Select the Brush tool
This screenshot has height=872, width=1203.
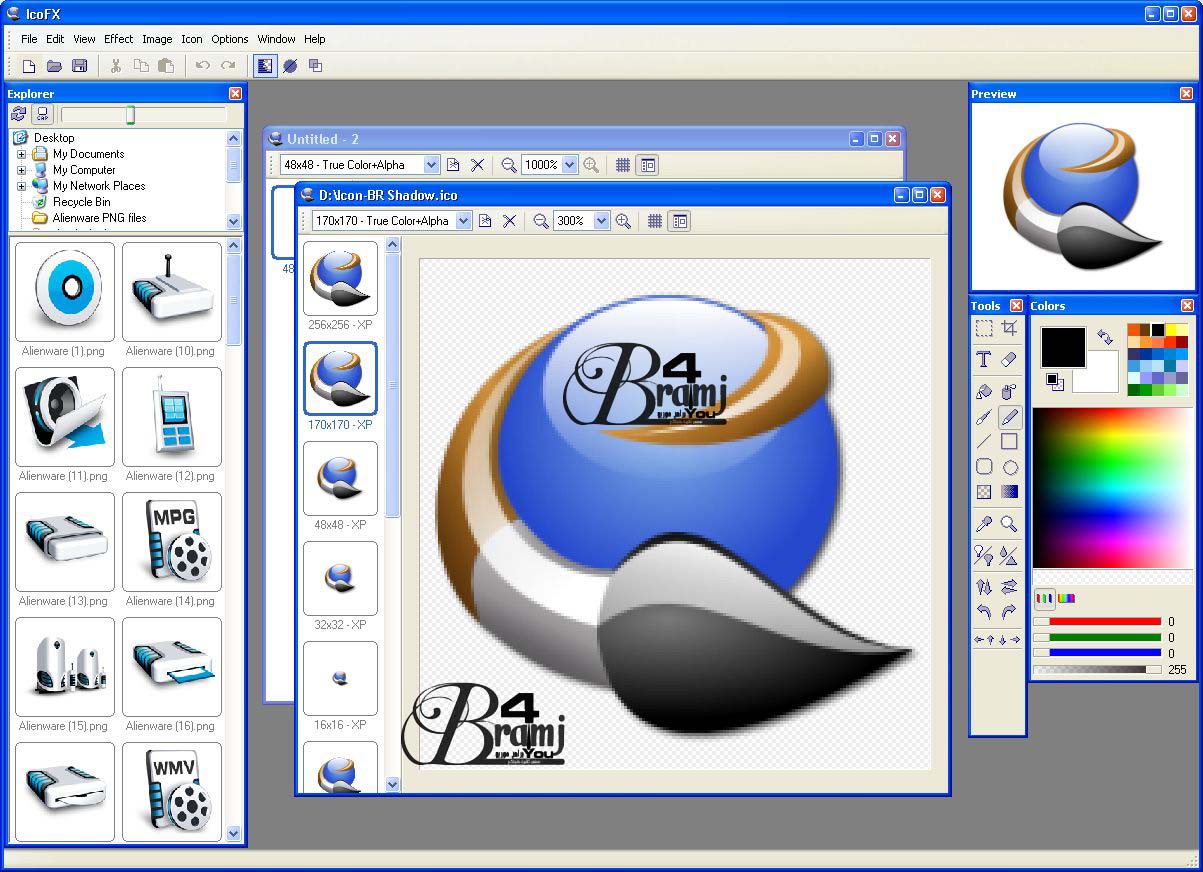tap(984, 417)
